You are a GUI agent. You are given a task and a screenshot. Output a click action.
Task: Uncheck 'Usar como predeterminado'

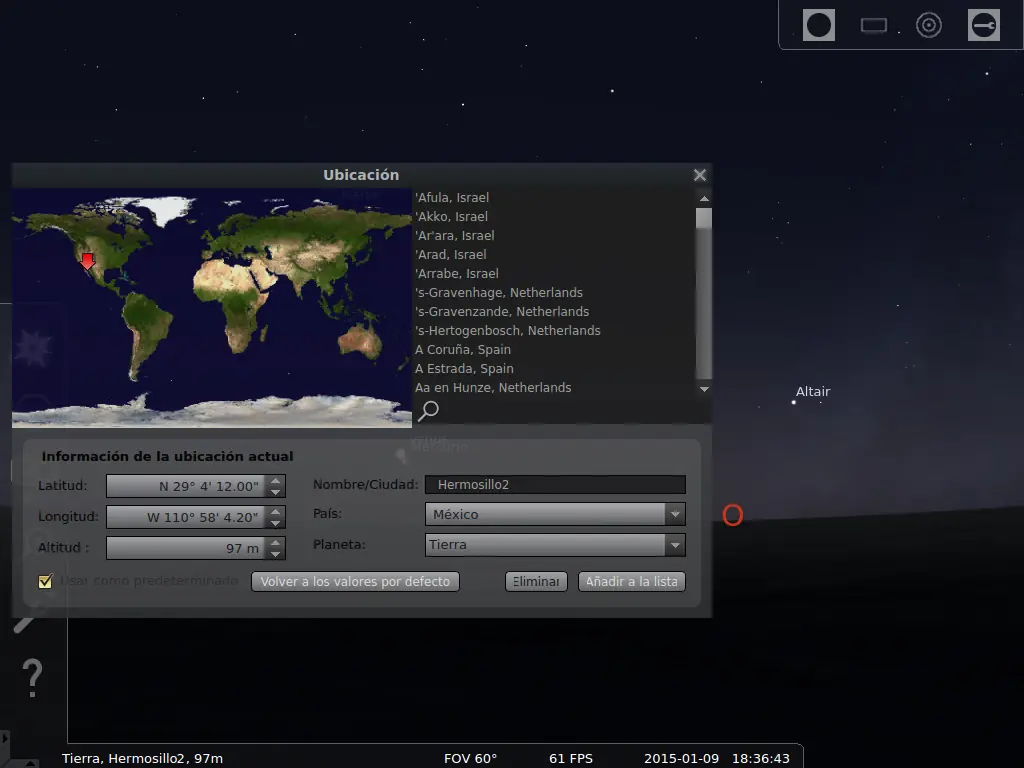(44, 581)
